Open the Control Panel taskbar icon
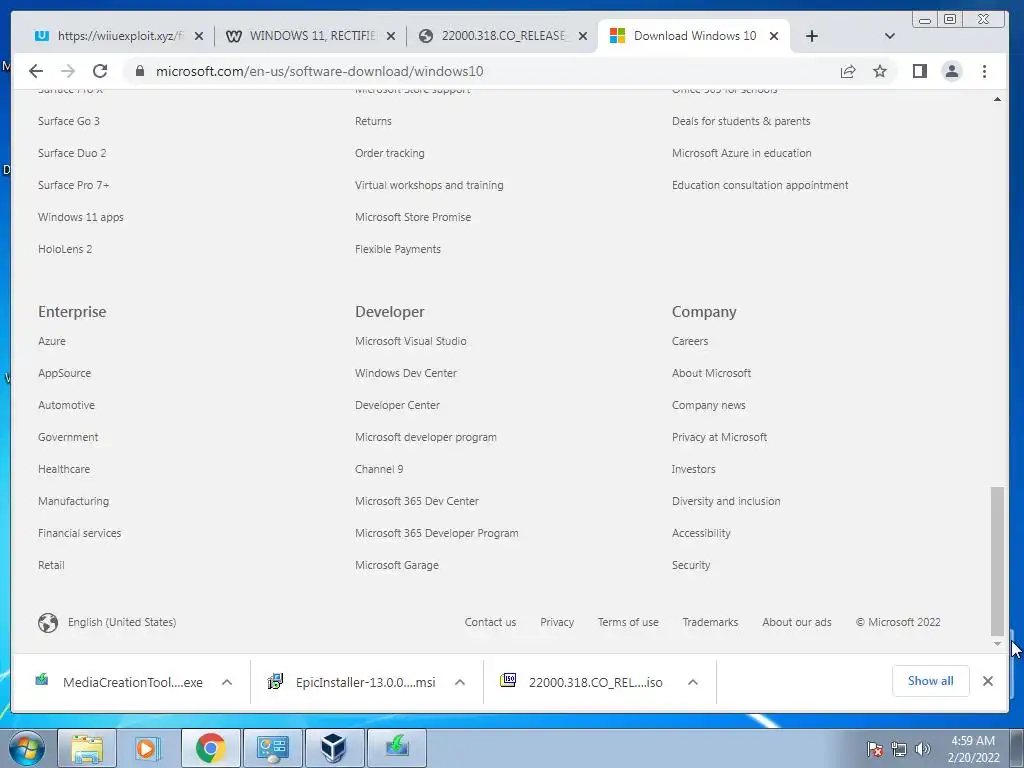Image resolution: width=1024 pixels, height=768 pixels. 272,748
